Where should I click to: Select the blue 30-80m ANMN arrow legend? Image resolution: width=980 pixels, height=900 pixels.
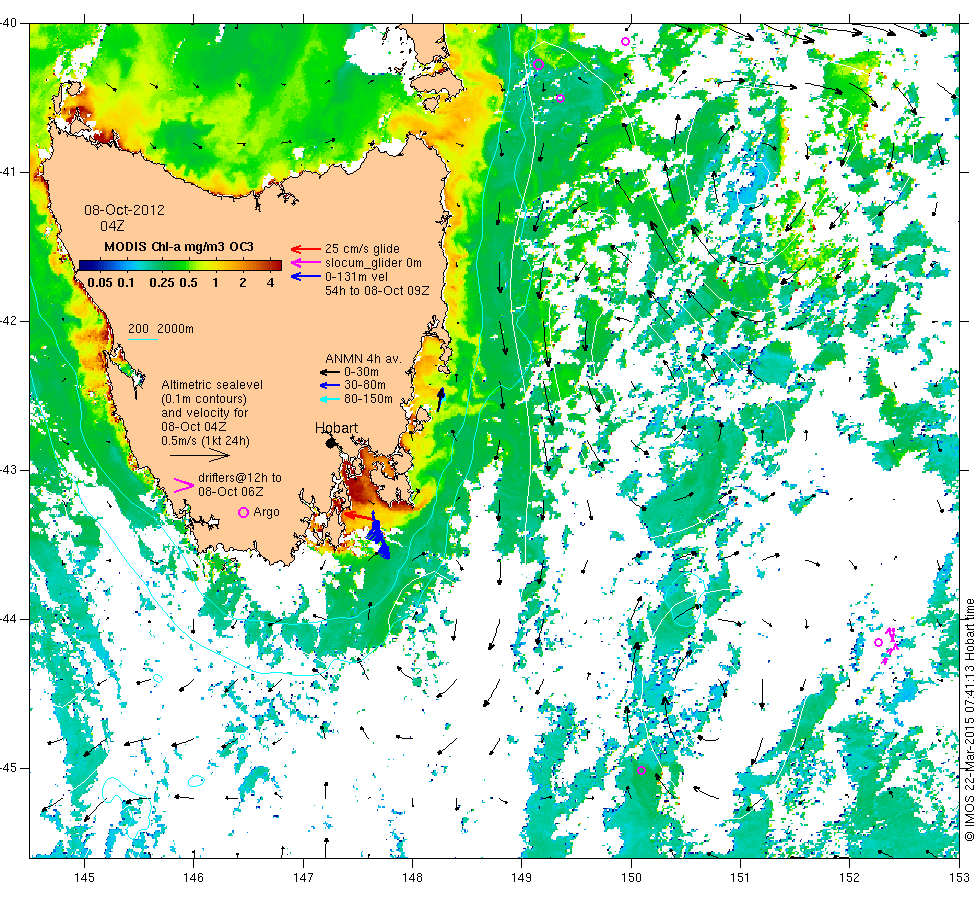329,385
